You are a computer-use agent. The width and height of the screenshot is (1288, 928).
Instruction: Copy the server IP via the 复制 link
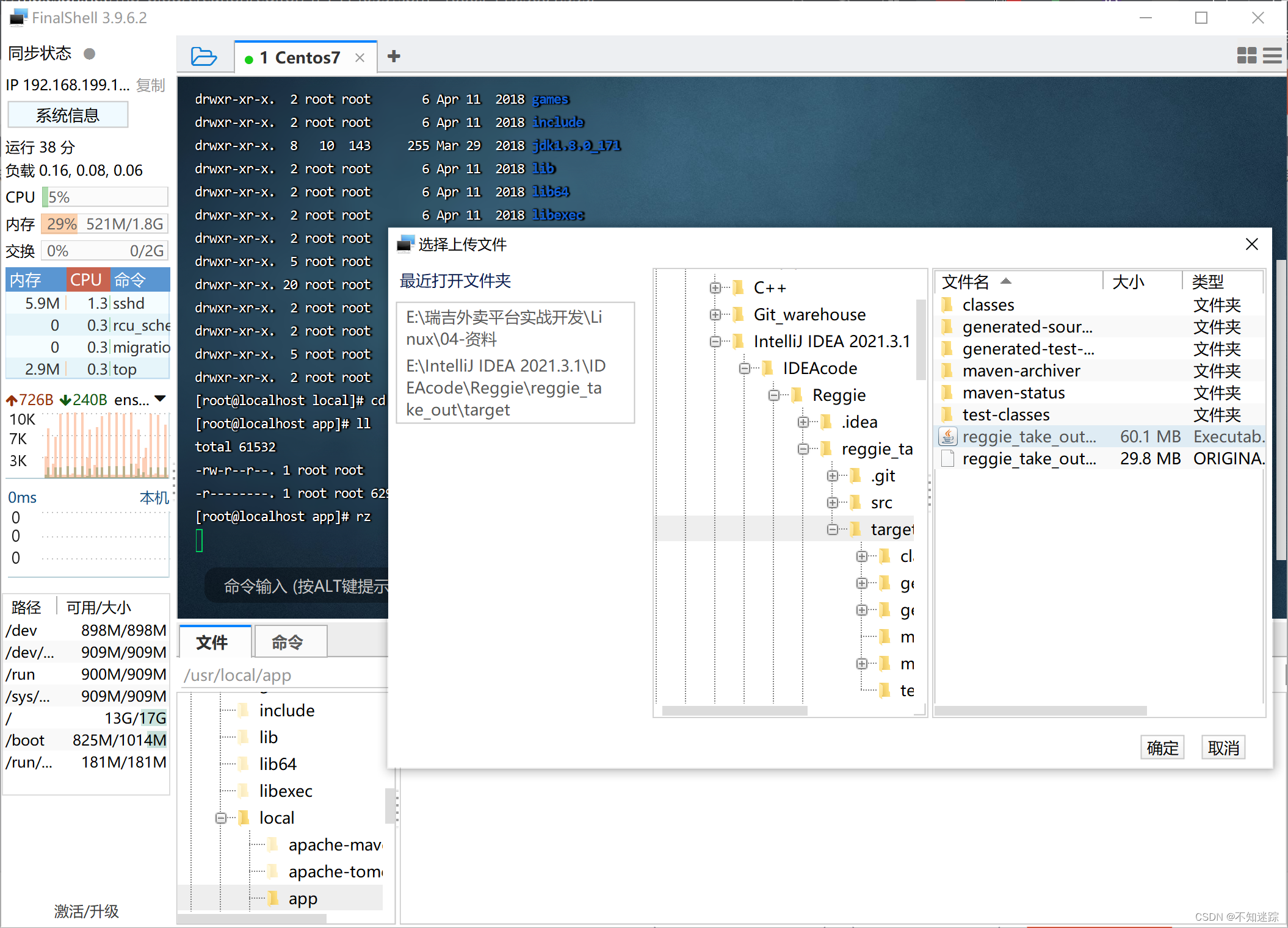pyautogui.click(x=151, y=85)
